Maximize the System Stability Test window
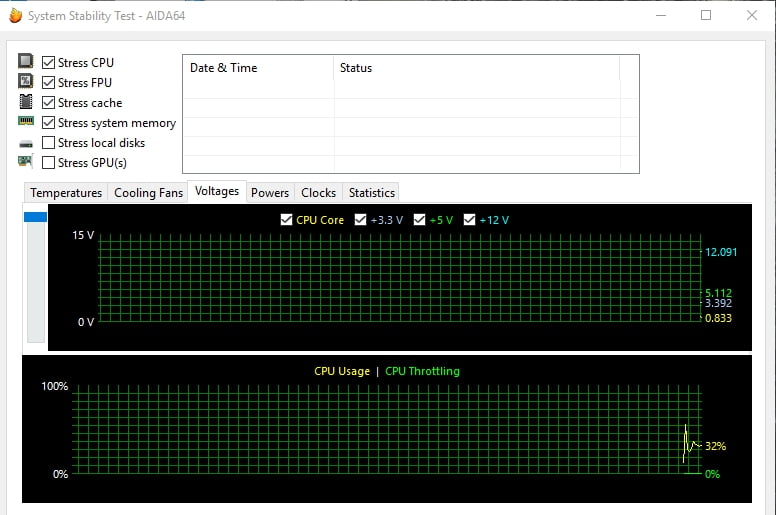 pos(706,15)
